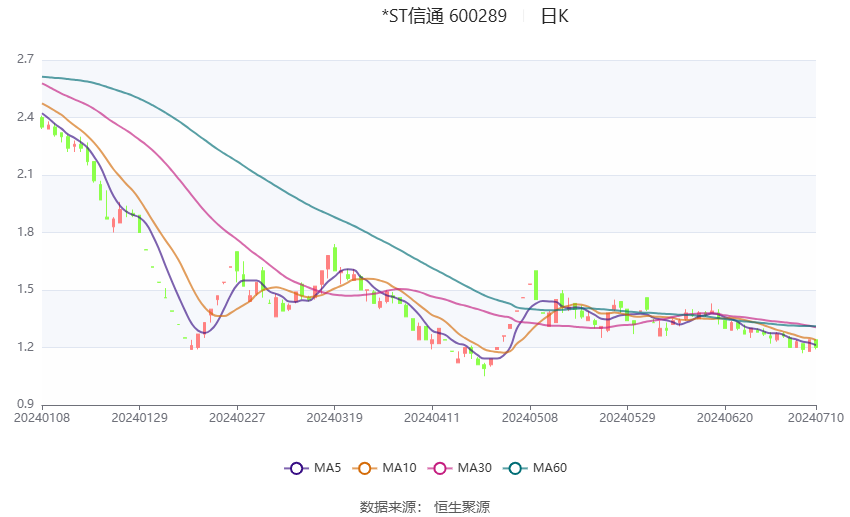Click the y-axis value 2.4
Image resolution: width=850 pixels, height=517 pixels.
(25, 117)
